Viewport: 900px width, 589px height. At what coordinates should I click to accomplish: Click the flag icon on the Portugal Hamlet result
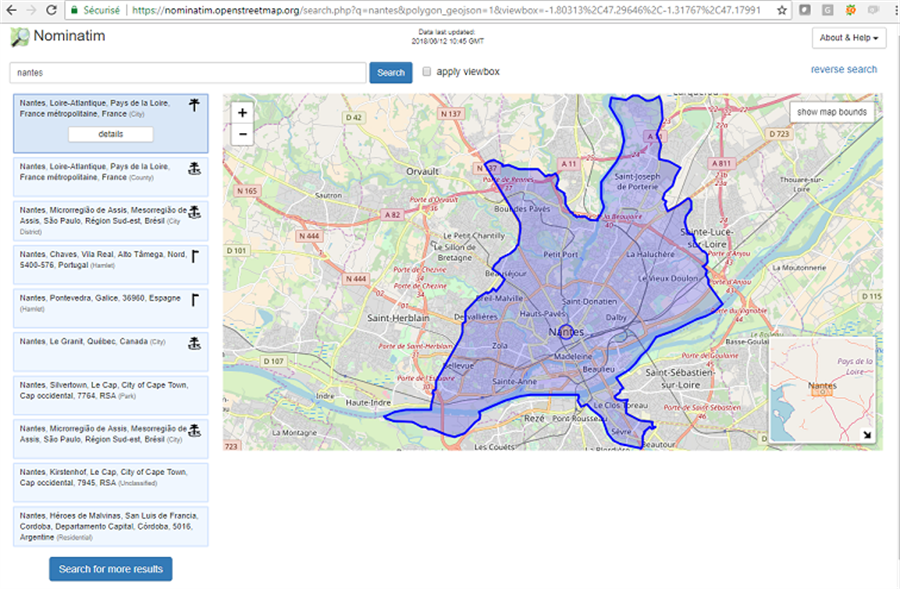pos(195,256)
